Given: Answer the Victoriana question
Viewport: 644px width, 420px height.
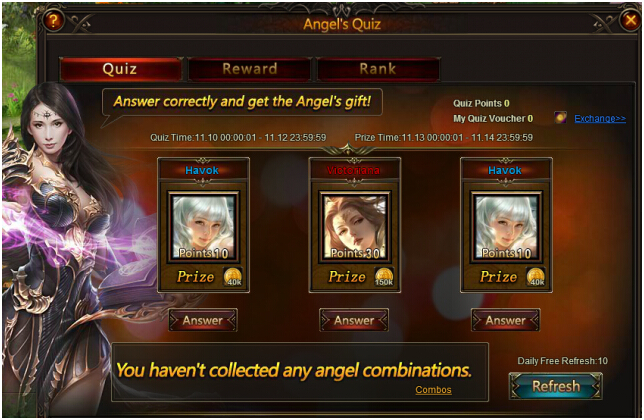Looking at the screenshot, I should pyautogui.click(x=354, y=320).
